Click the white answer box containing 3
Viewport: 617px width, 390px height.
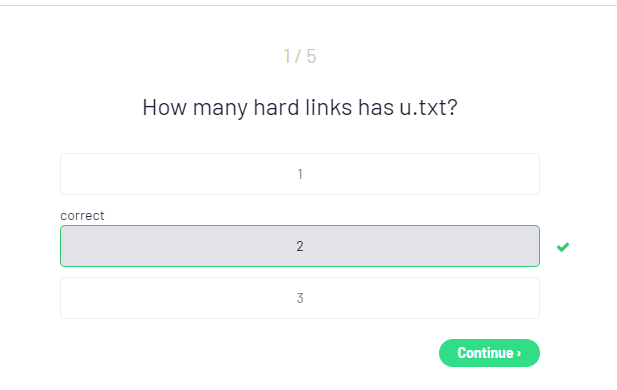pos(300,298)
